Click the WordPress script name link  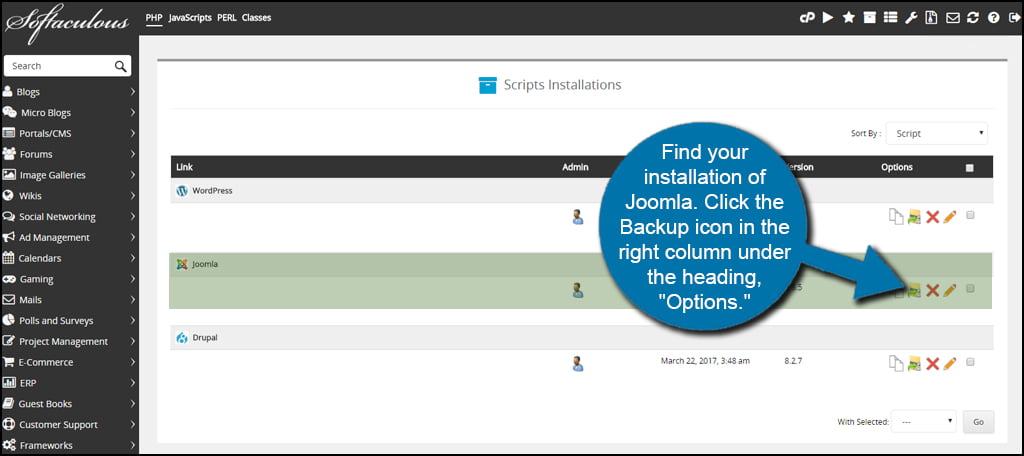(212, 191)
